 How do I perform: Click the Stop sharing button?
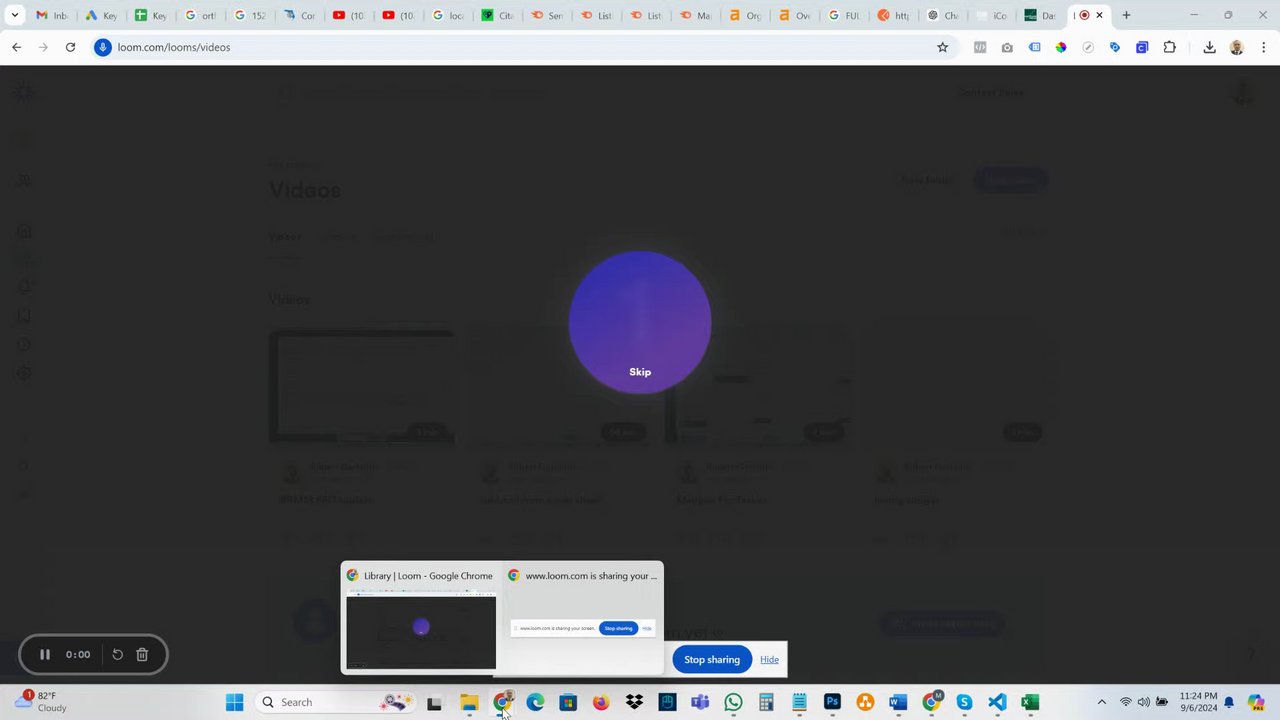click(x=712, y=660)
